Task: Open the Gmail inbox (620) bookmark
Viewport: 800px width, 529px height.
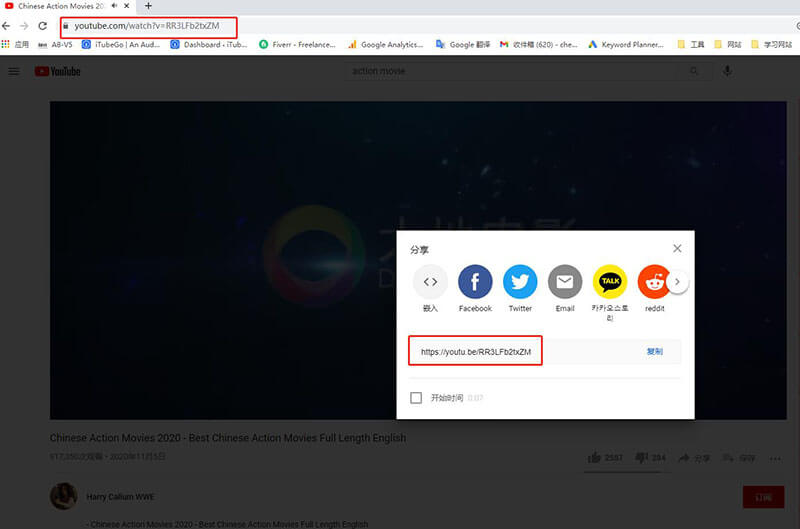Action: (x=538, y=44)
